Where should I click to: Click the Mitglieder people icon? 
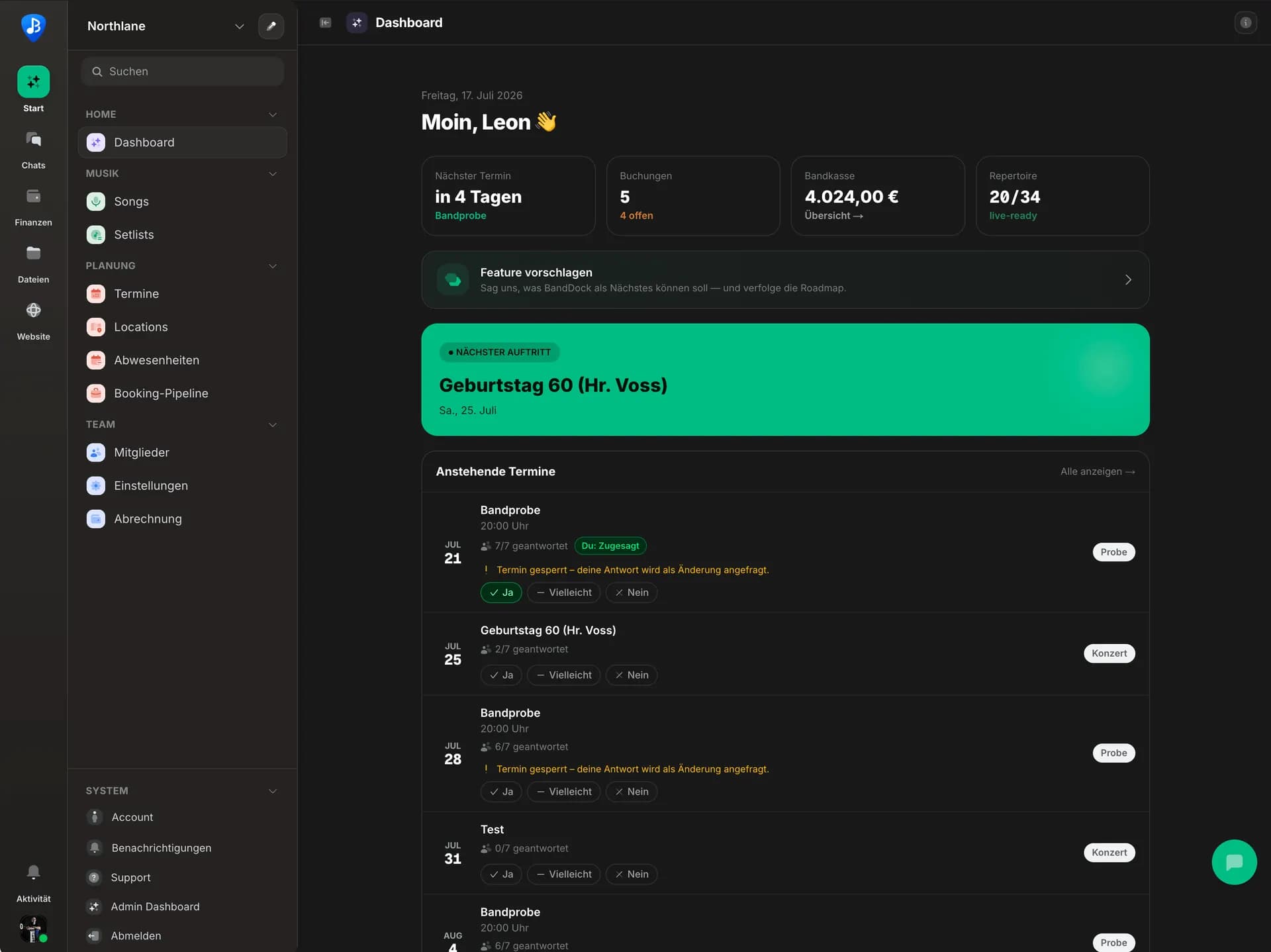pos(96,452)
